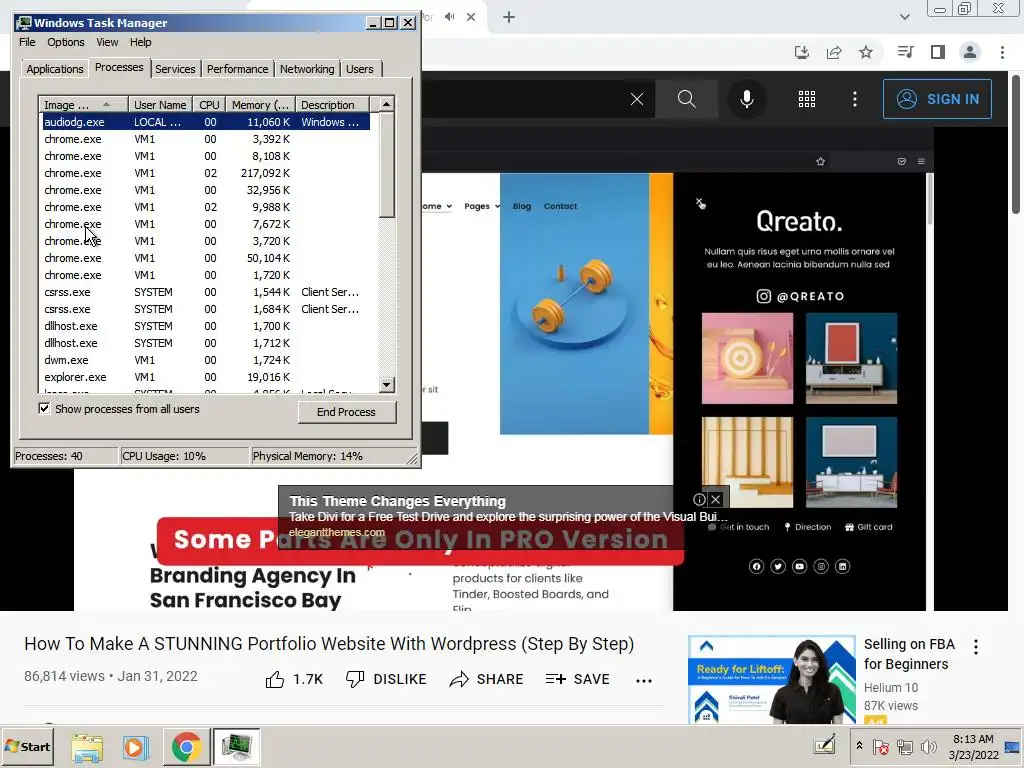
Task: Open YouTube settings three-dot icon
Action: click(855, 99)
